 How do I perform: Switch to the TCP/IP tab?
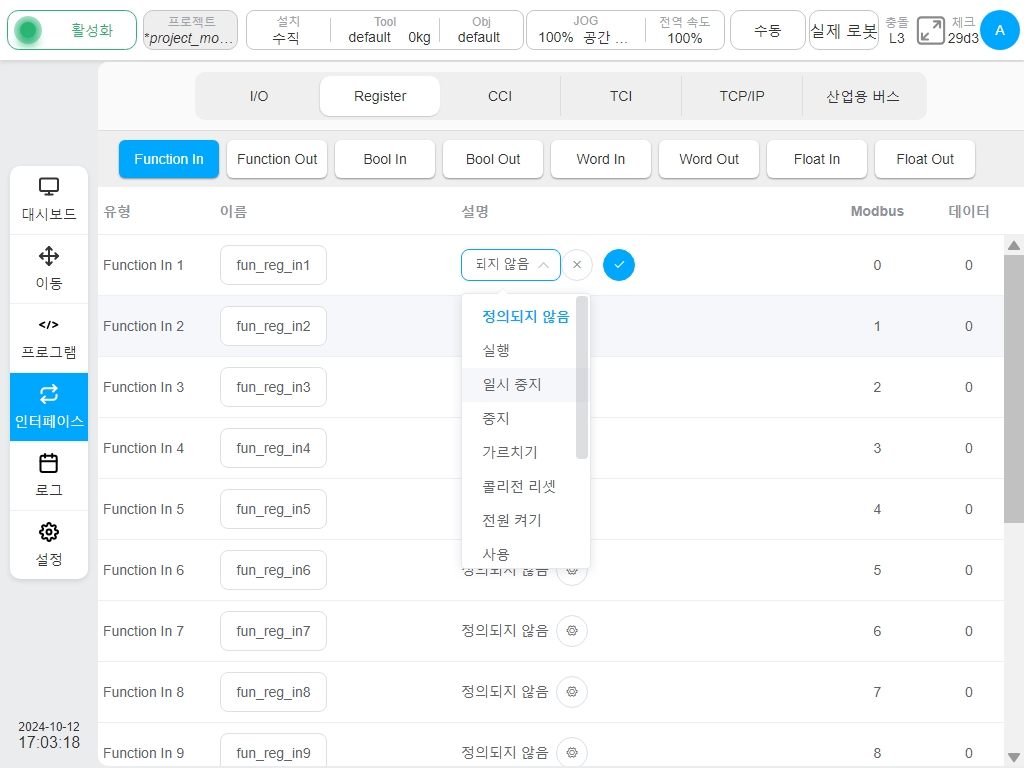coord(741,96)
